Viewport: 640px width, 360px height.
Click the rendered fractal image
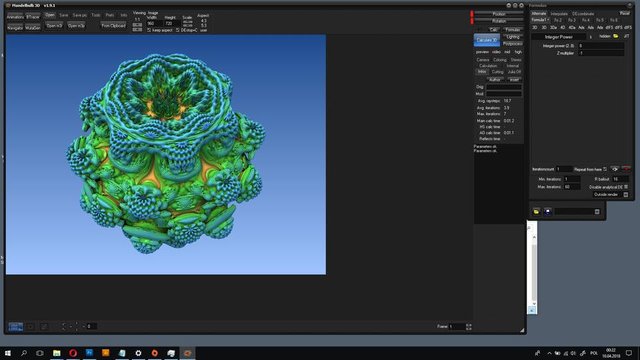[166, 154]
